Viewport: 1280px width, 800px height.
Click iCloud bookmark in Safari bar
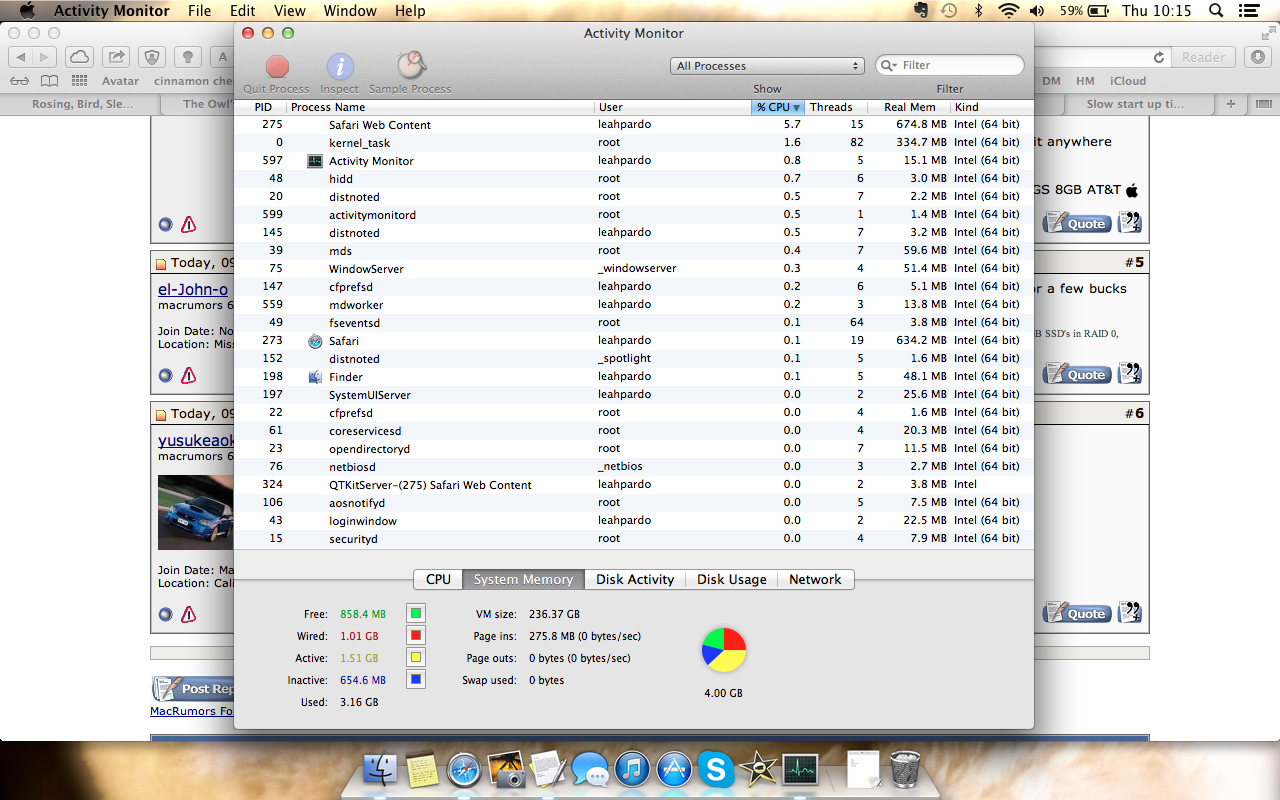click(1128, 81)
